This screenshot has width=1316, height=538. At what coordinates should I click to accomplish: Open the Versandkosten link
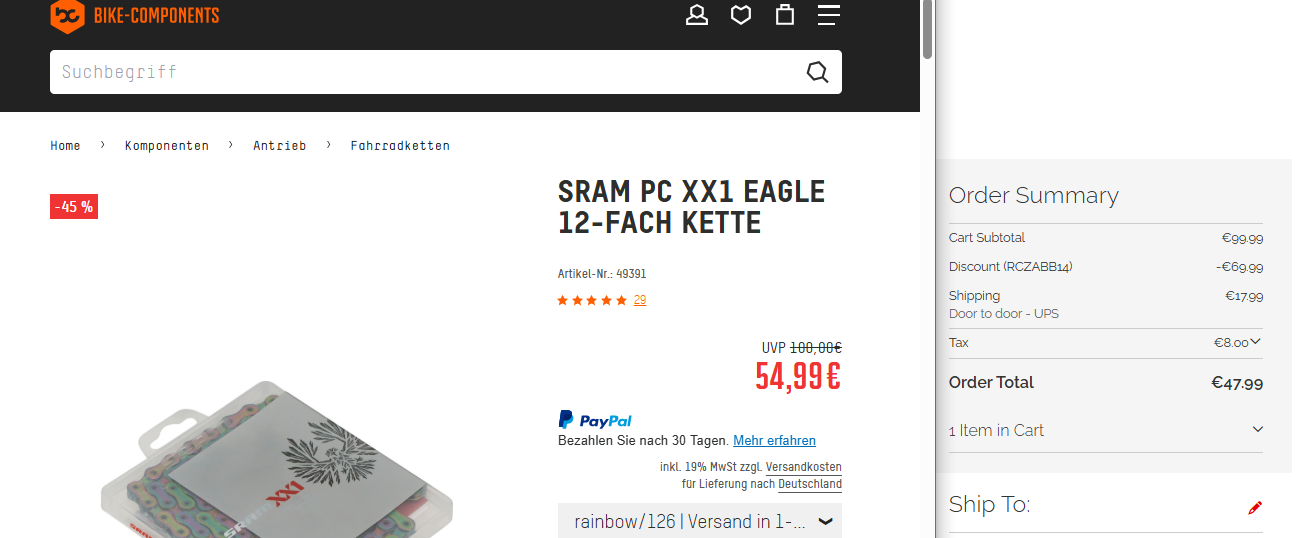pyautogui.click(x=804, y=467)
